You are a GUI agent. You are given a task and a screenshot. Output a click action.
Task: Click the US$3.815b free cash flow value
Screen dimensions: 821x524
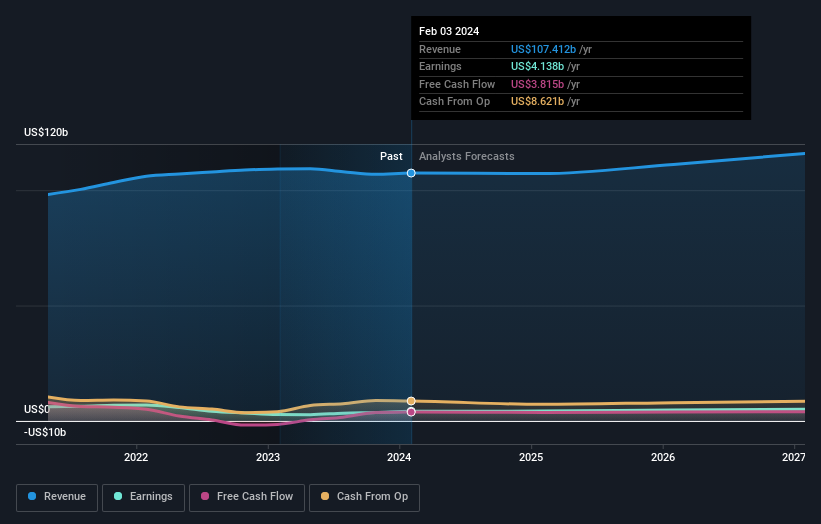pyautogui.click(x=537, y=84)
